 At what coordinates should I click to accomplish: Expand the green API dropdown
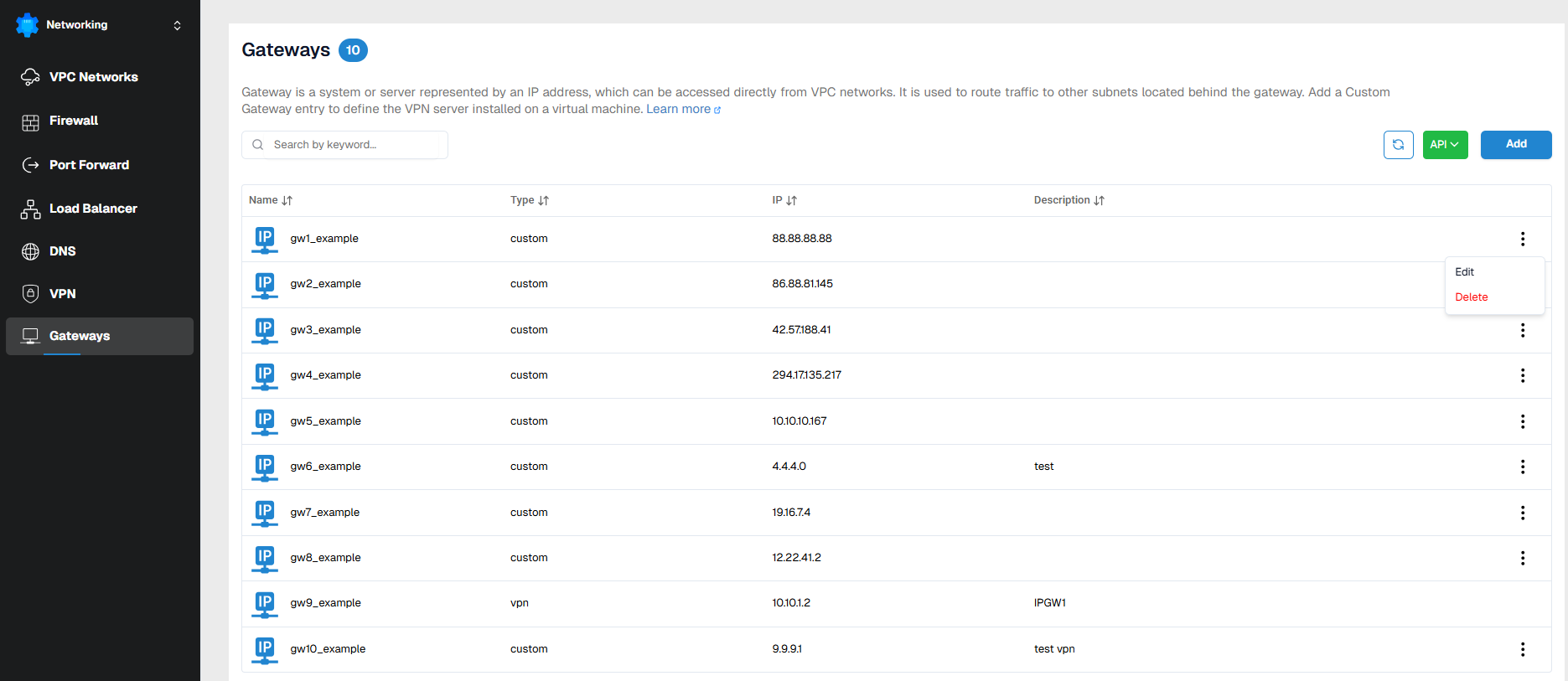tap(1444, 145)
